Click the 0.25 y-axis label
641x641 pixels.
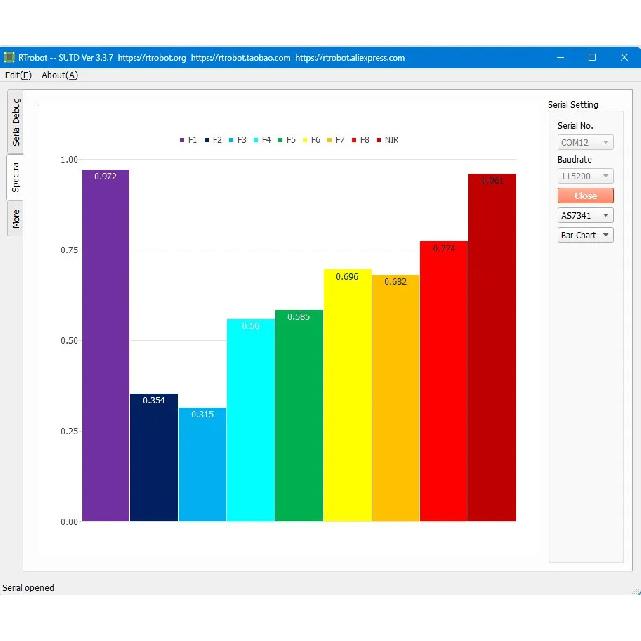point(69,431)
